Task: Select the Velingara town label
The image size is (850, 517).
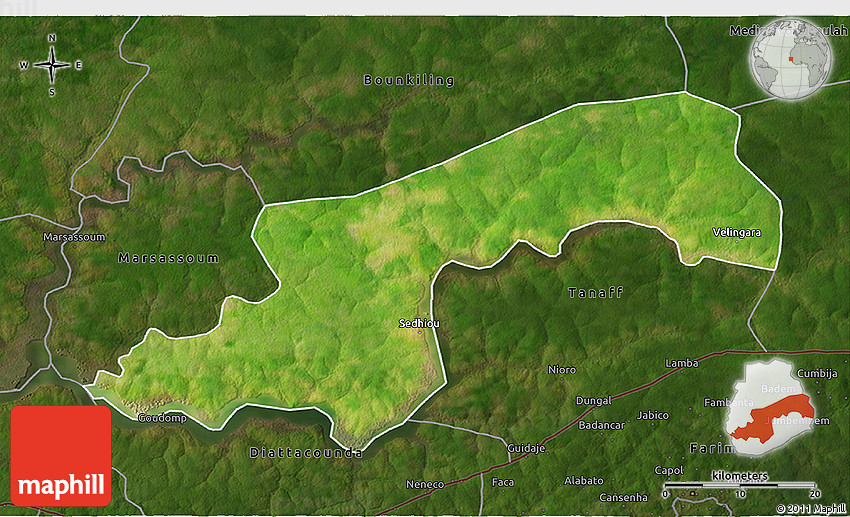Action: click(736, 232)
